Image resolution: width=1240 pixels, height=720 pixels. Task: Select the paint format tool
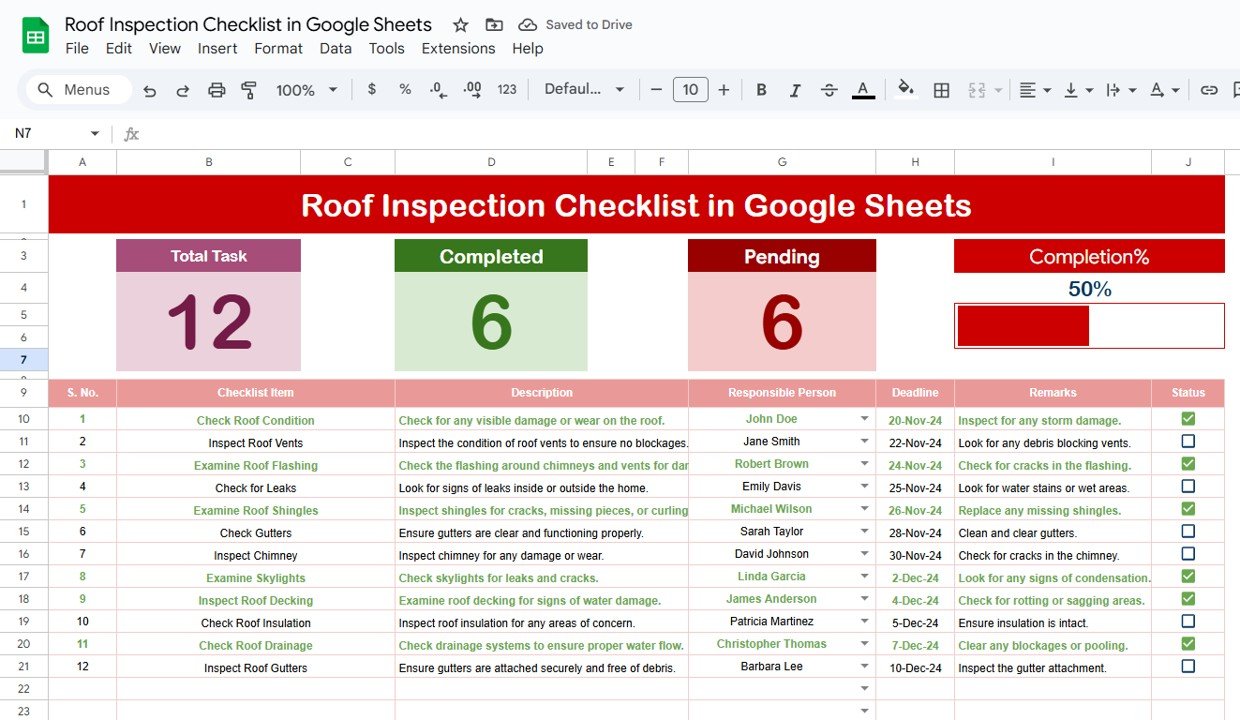[x=250, y=90]
